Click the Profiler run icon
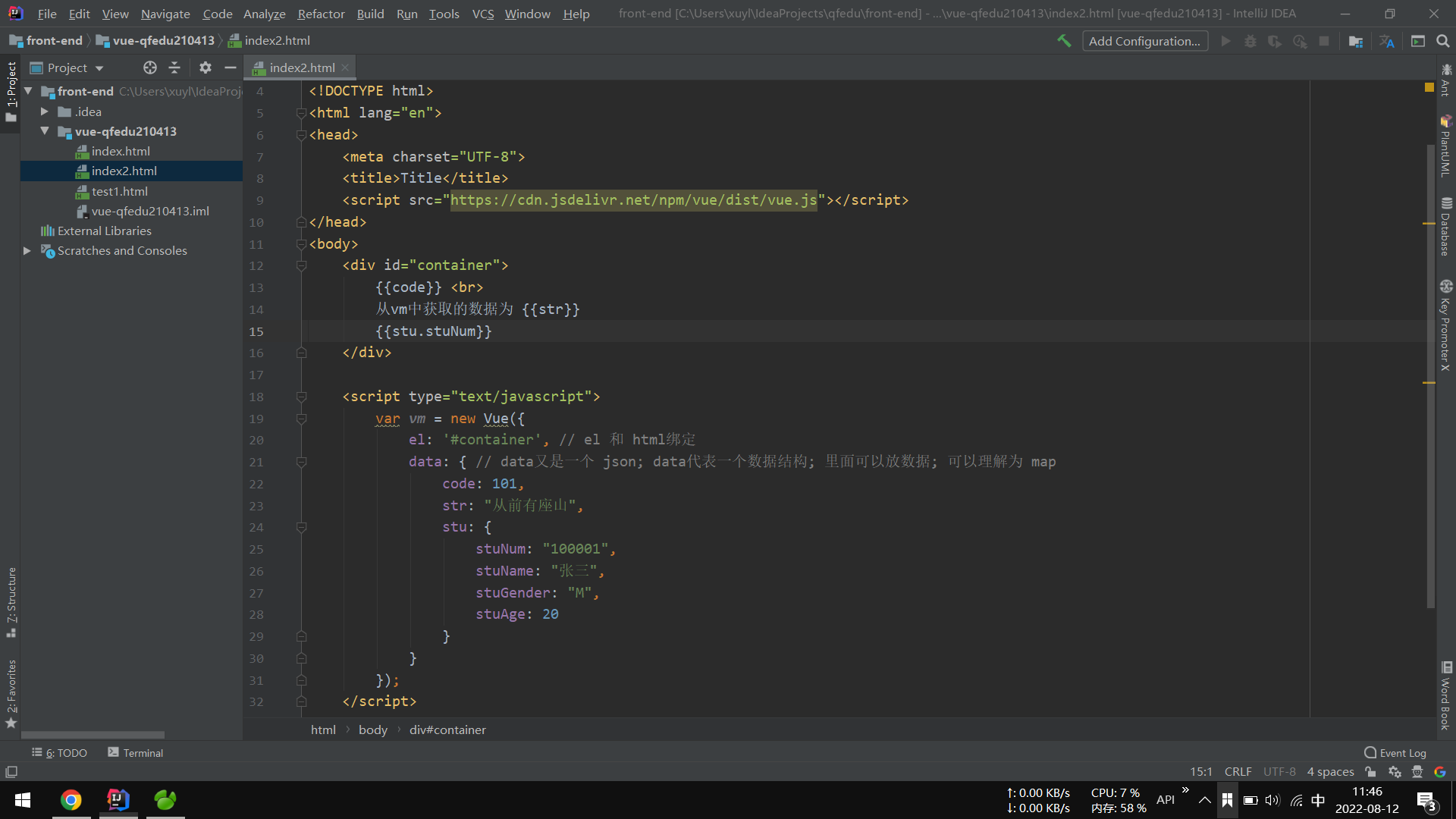 pyautogui.click(x=1300, y=41)
